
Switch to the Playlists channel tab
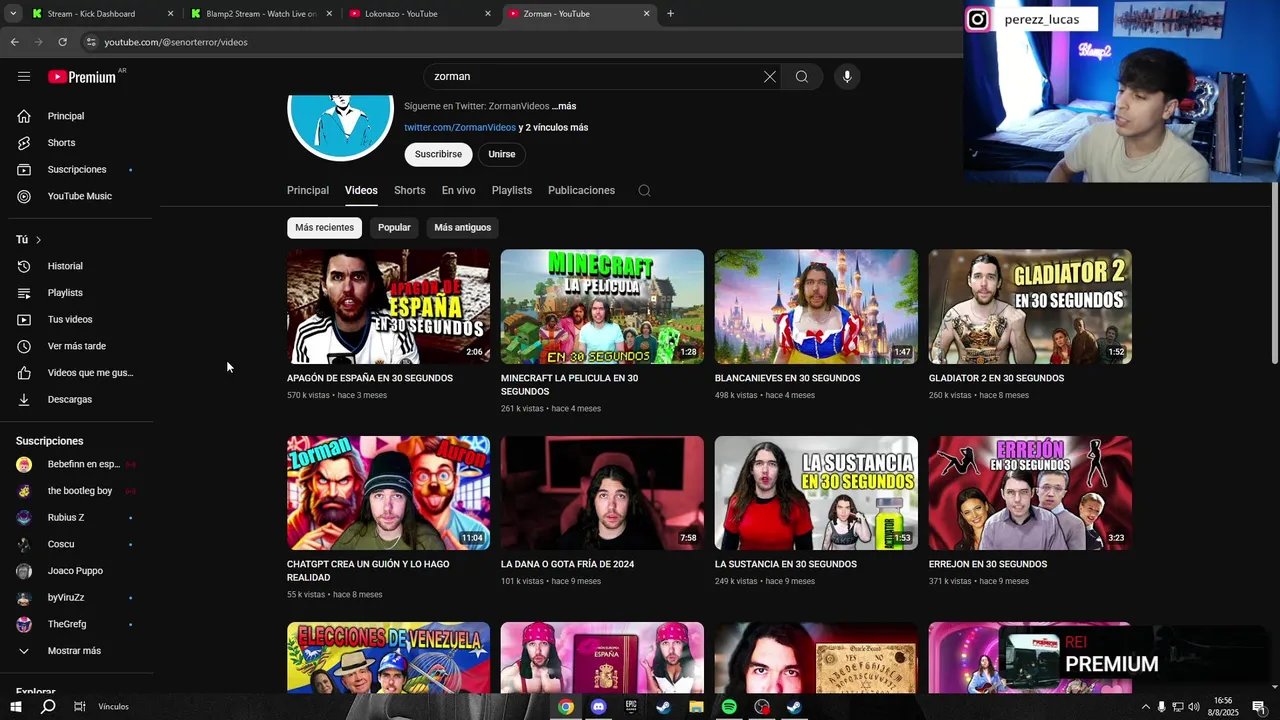[x=512, y=190]
